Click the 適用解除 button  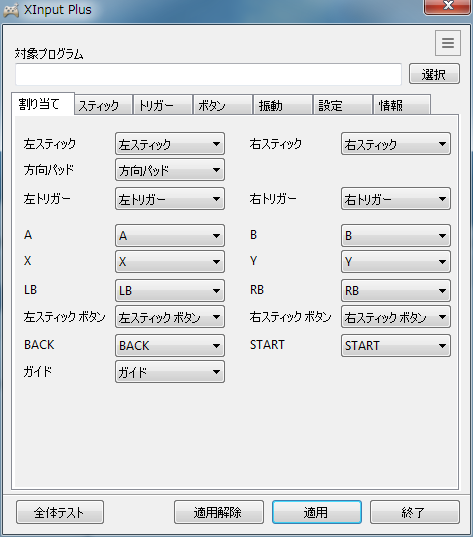click(x=219, y=512)
